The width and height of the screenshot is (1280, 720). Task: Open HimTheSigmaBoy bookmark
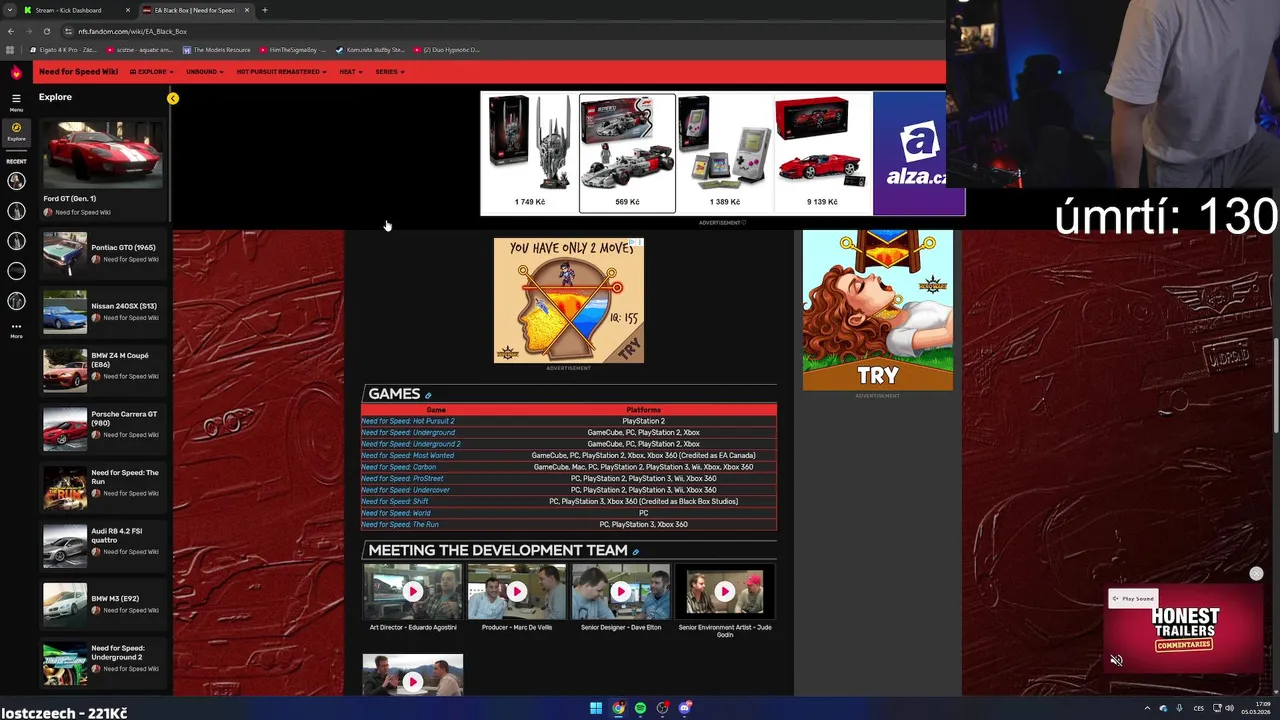tap(293, 50)
